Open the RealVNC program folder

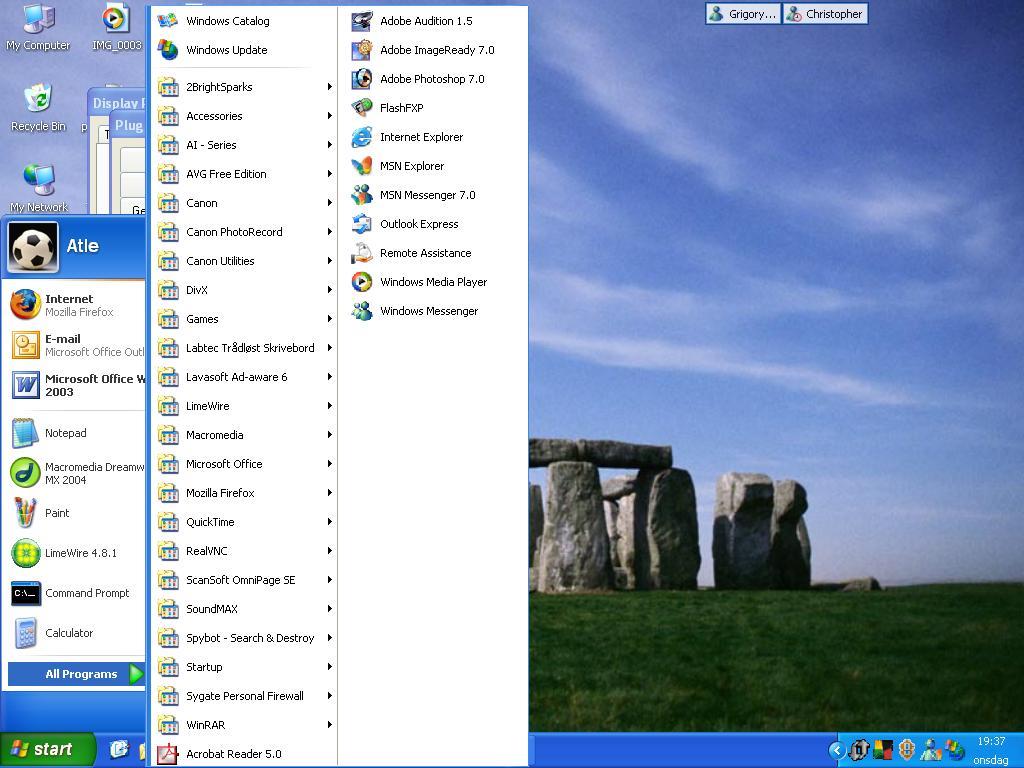244,551
